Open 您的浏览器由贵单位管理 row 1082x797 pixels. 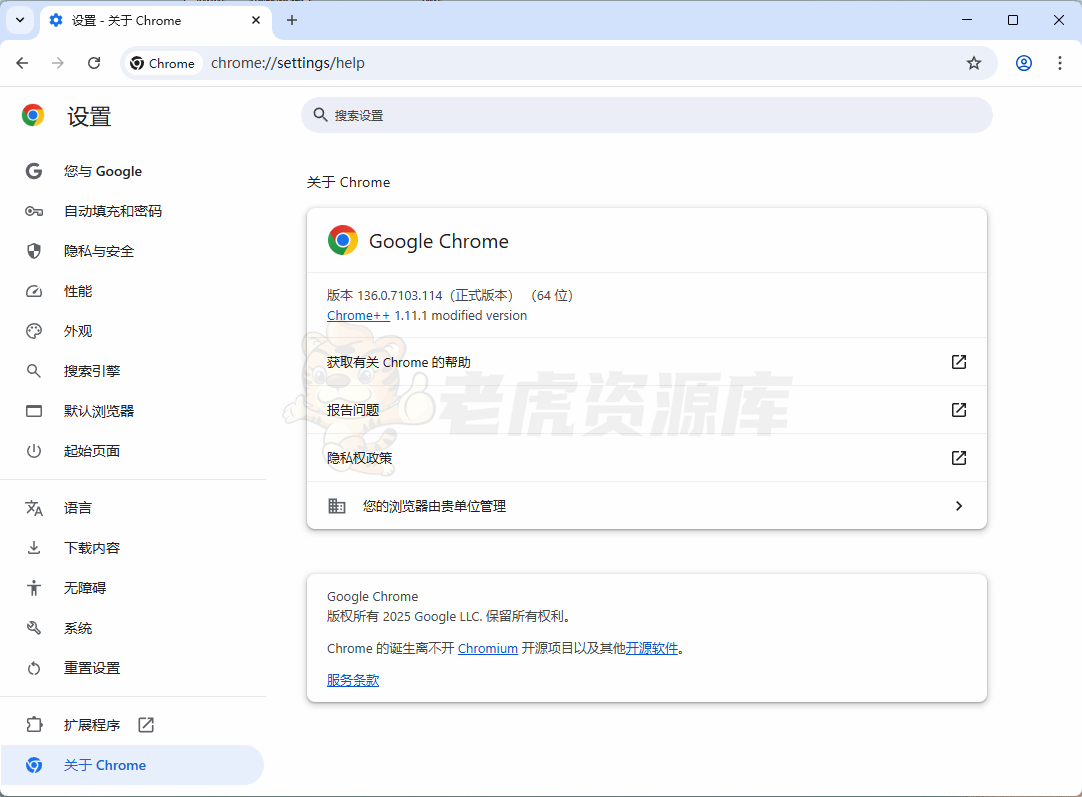click(647, 506)
